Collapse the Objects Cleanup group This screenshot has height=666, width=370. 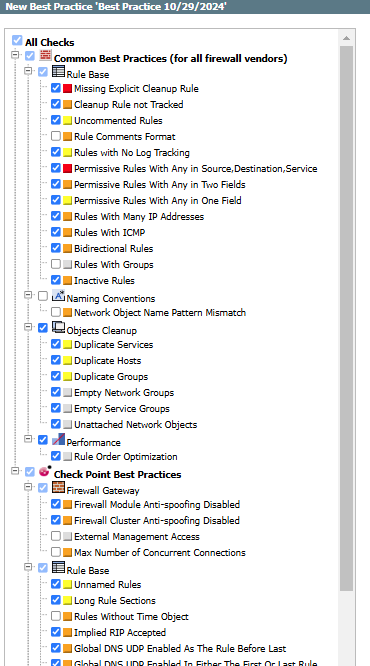pos(28,327)
